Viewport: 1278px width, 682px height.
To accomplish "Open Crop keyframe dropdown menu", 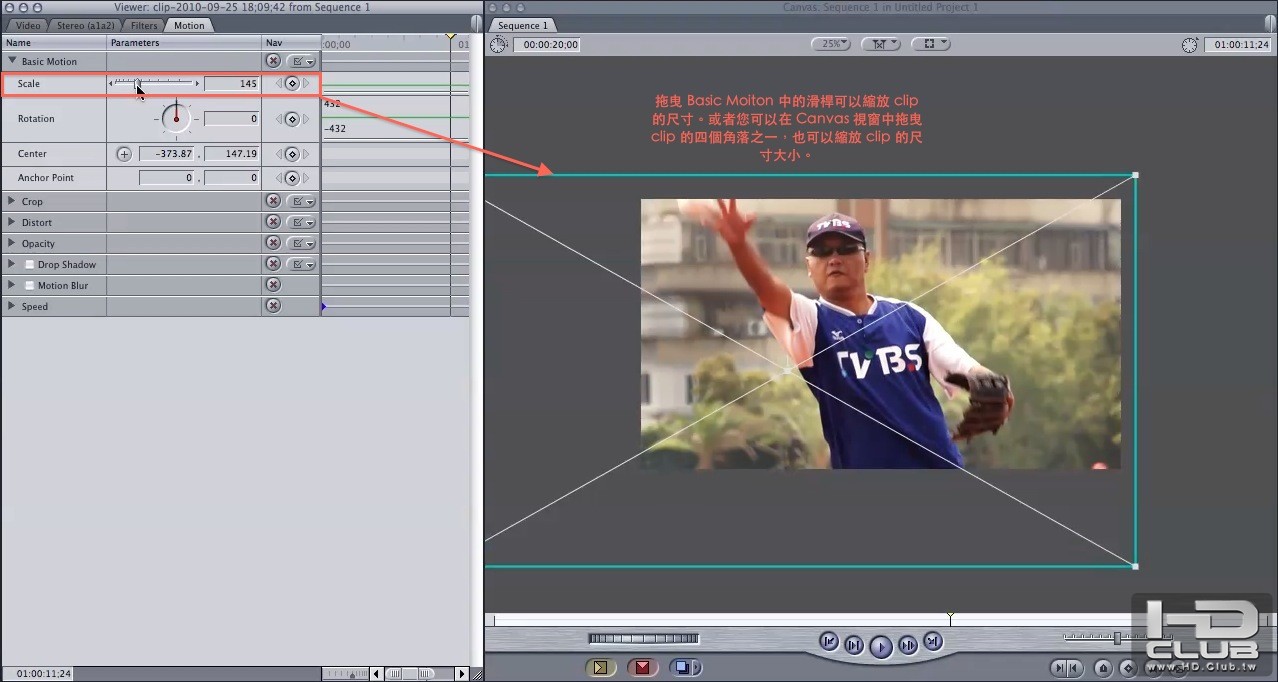I will coord(301,201).
